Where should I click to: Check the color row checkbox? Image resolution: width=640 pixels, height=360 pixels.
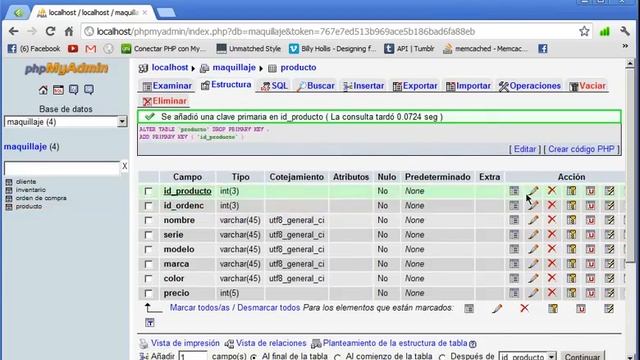coord(148,279)
